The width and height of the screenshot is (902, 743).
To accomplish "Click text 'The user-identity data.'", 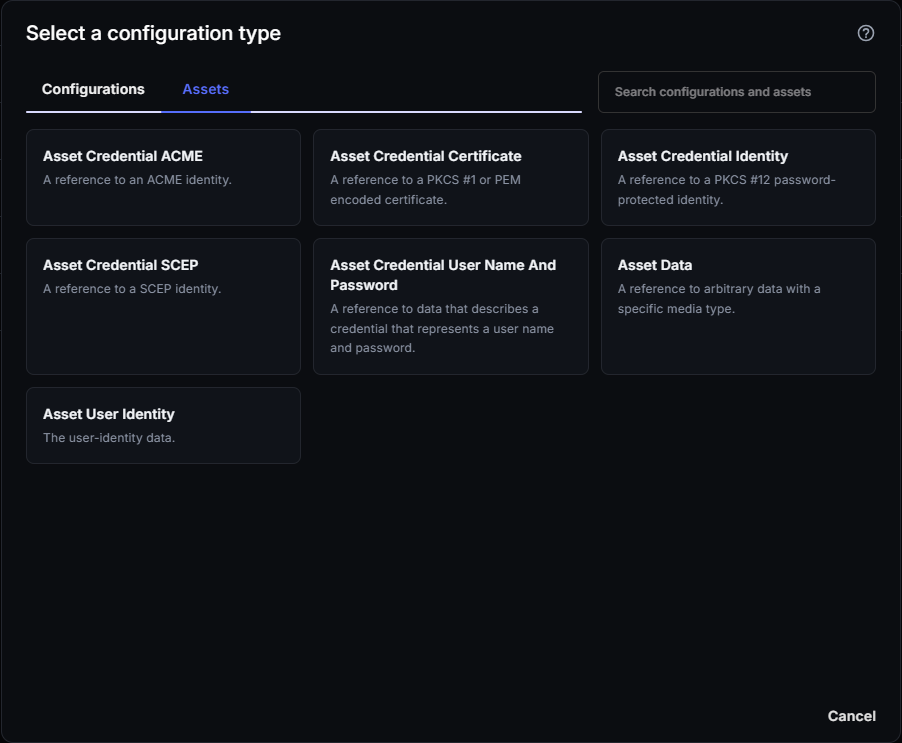I will click(x=109, y=438).
